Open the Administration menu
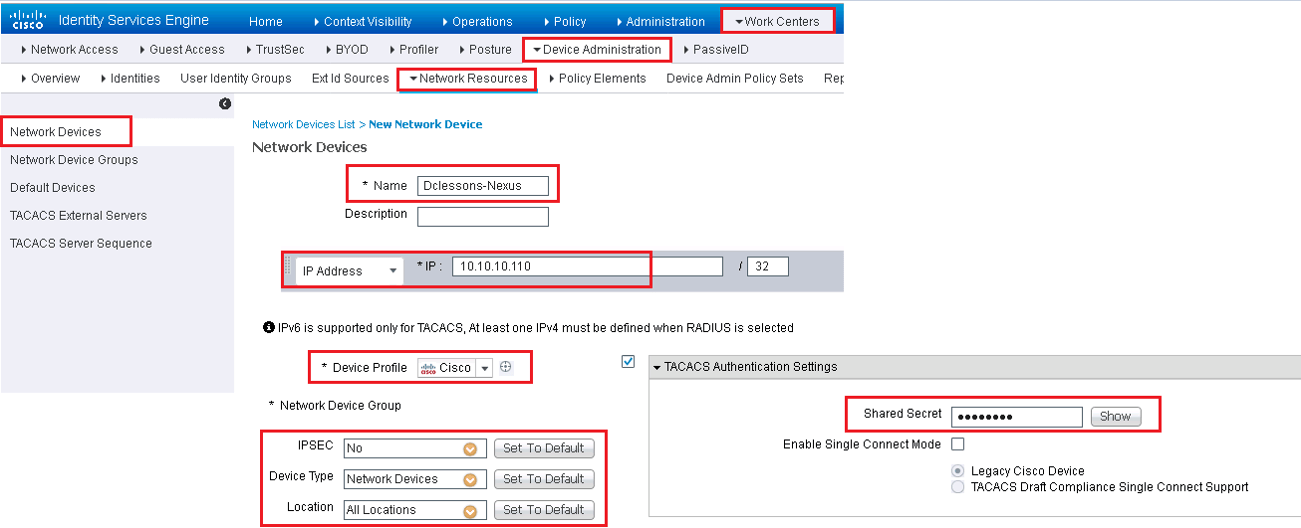 pyautogui.click(x=661, y=21)
